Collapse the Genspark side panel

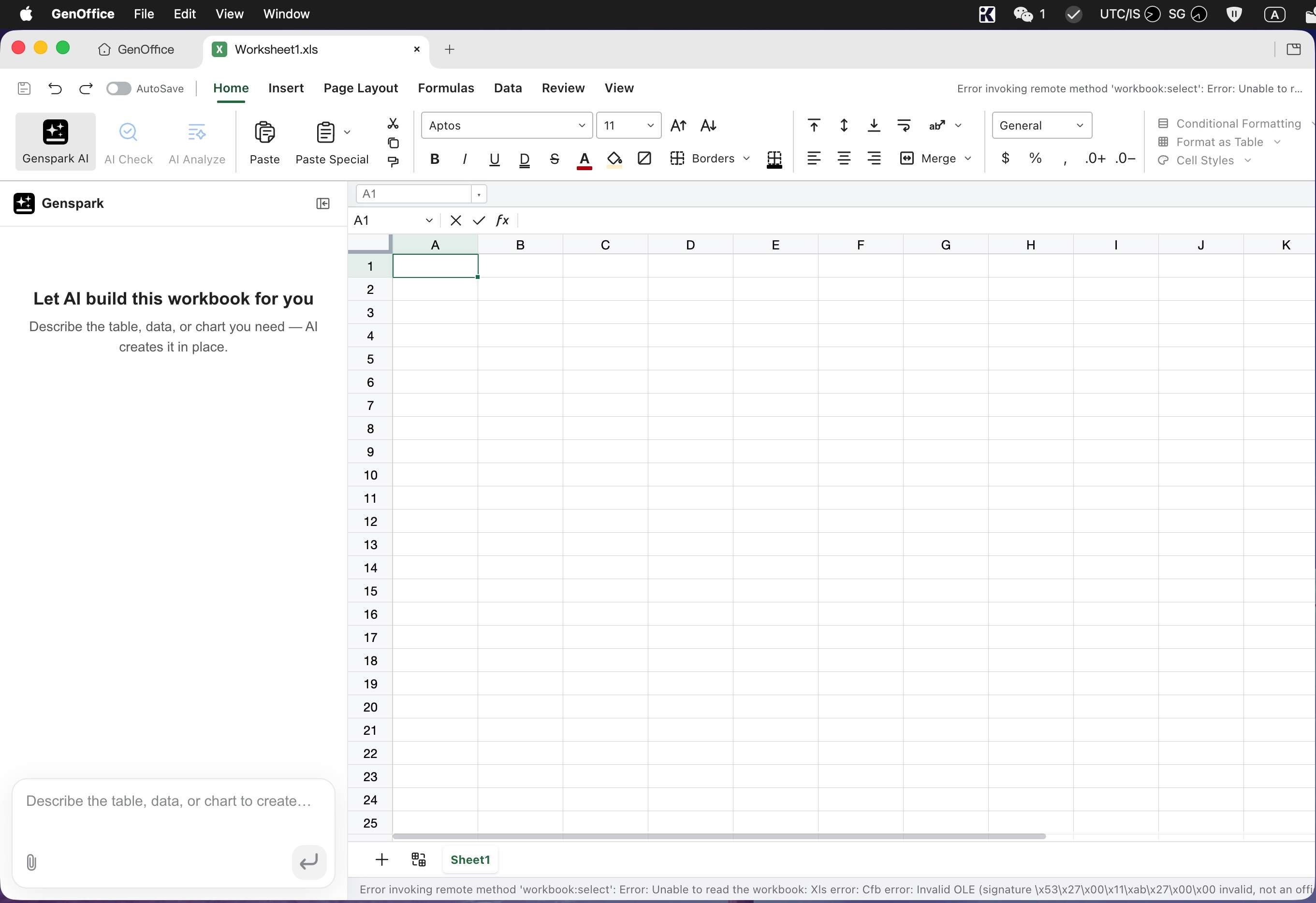tap(323, 203)
